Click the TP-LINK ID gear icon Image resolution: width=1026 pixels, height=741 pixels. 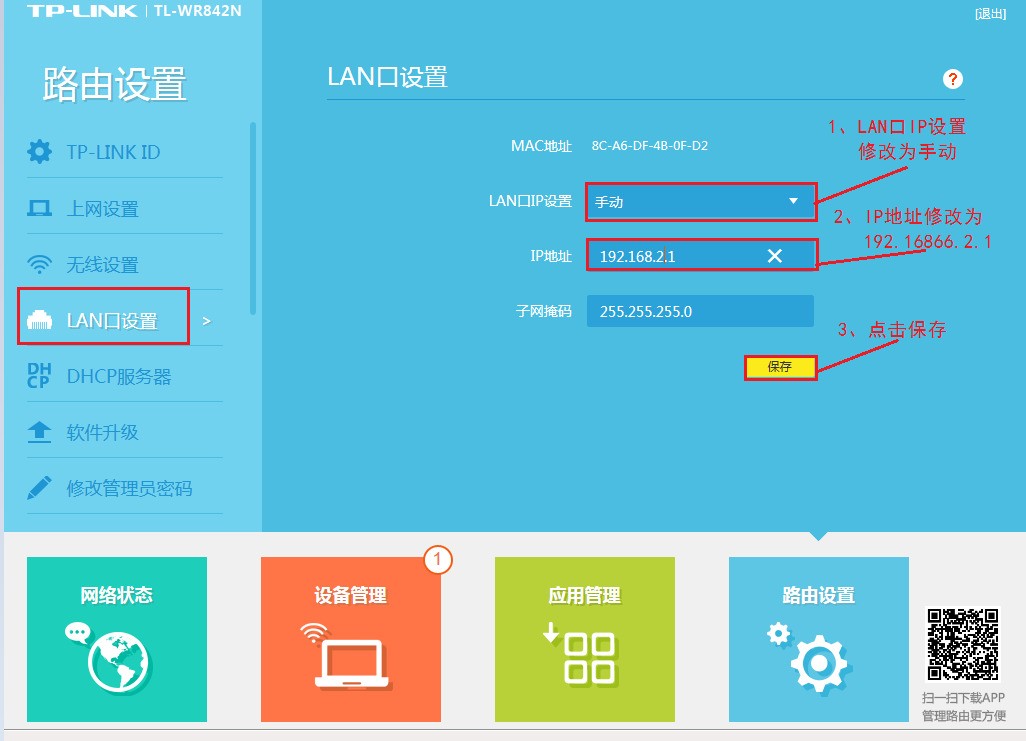point(39,151)
